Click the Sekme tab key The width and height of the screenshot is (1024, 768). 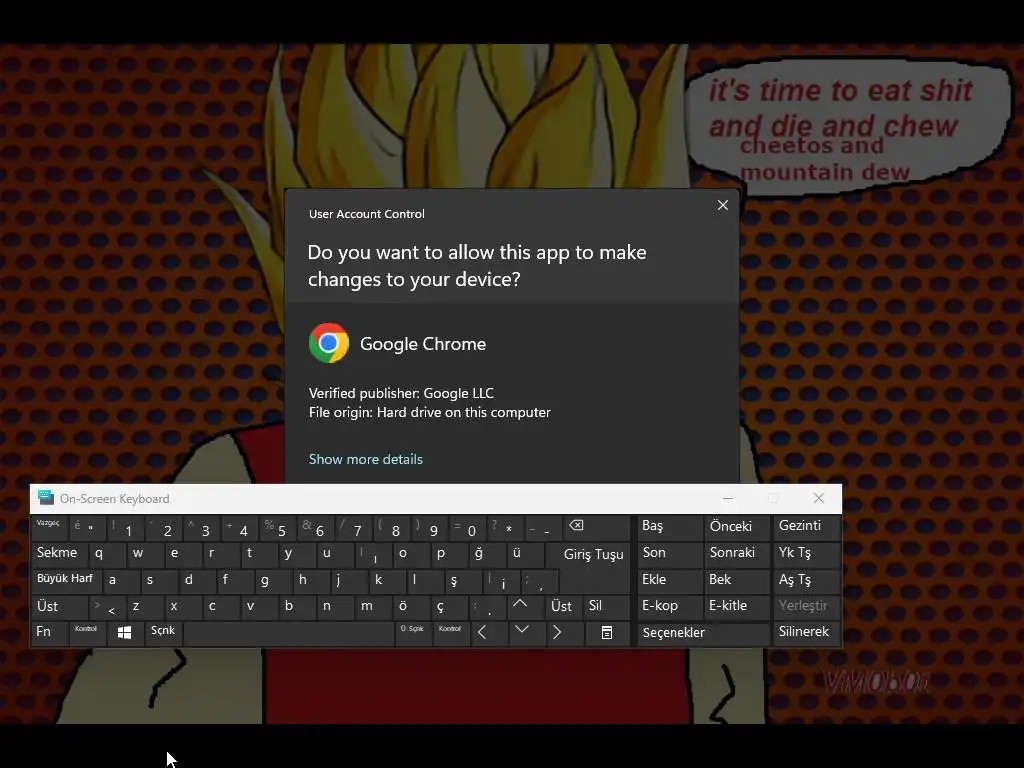[x=59, y=553]
